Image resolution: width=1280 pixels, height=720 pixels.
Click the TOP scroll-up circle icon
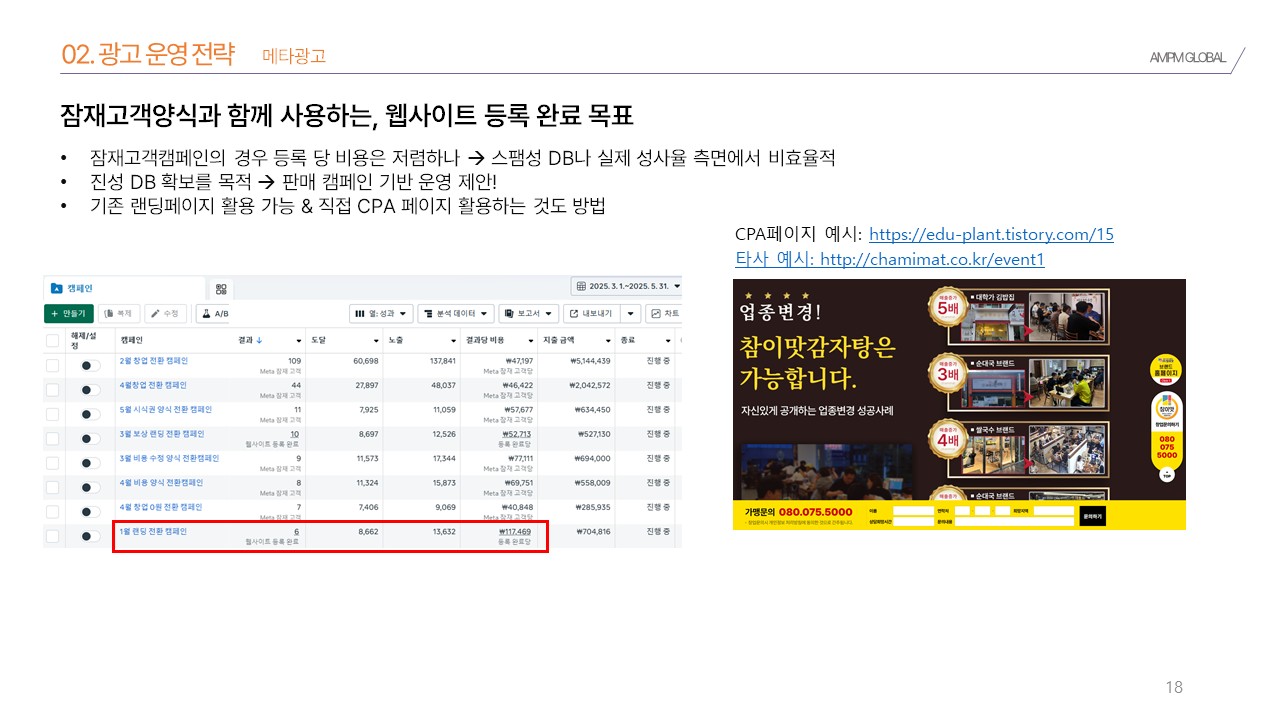point(1166,475)
